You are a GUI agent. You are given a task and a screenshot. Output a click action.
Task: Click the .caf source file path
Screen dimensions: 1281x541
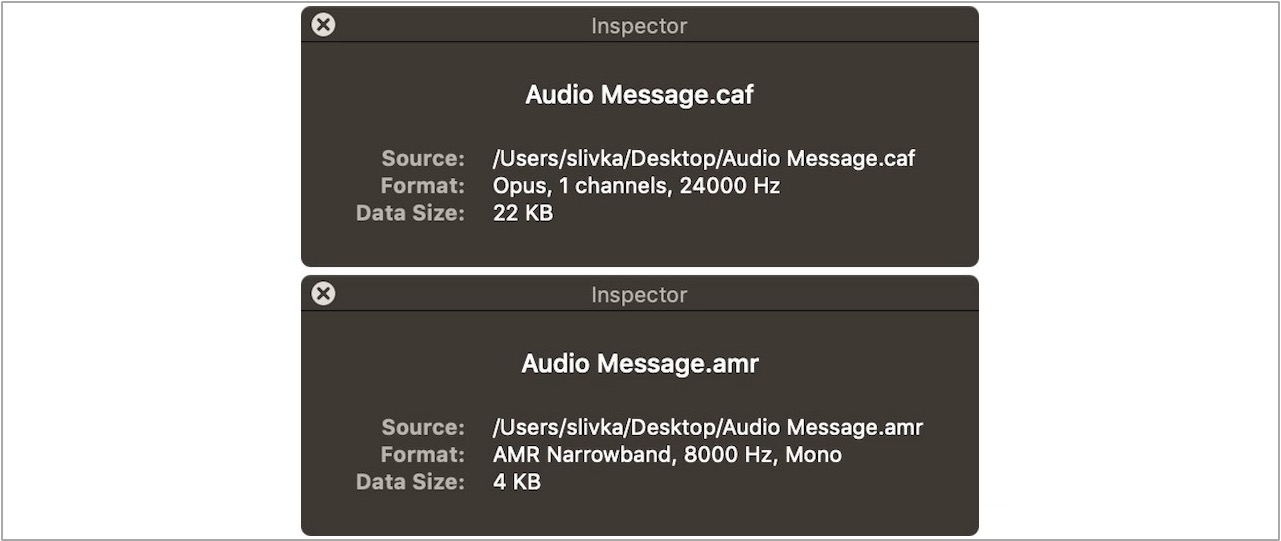click(704, 158)
